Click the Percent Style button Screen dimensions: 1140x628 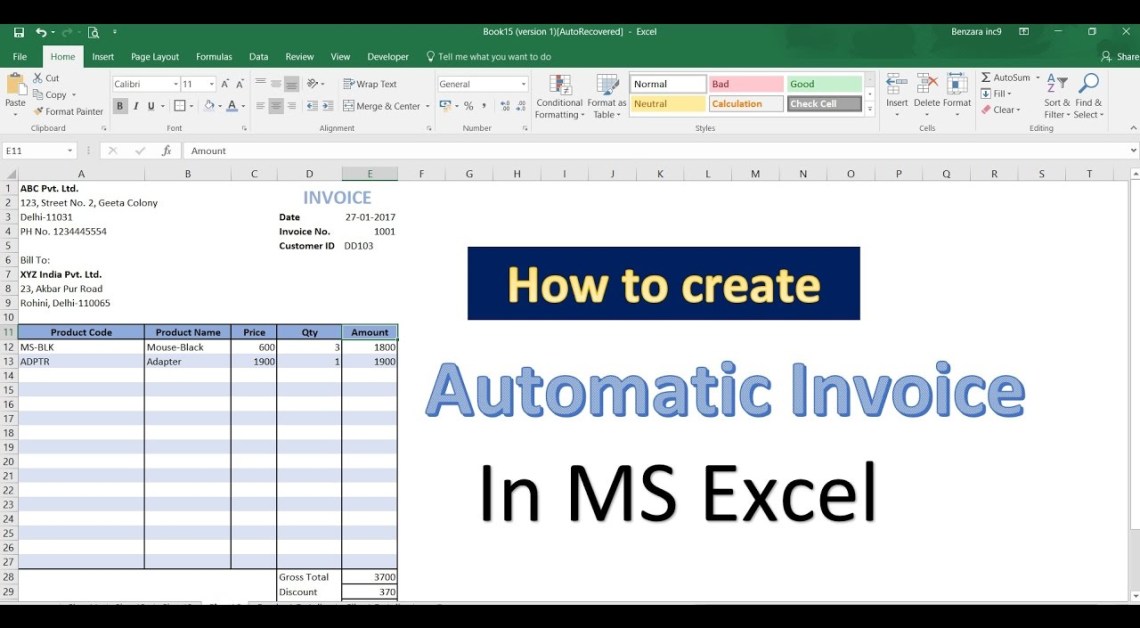468,106
